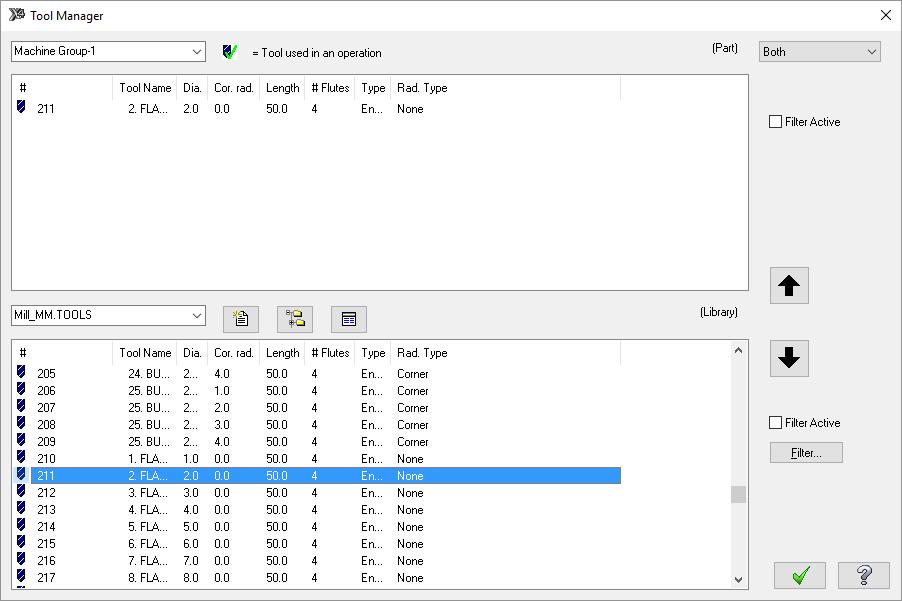This screenshot has width=902, height=601.
Task: Click the down arrow copy-to-library button
Action: [789, 358]
